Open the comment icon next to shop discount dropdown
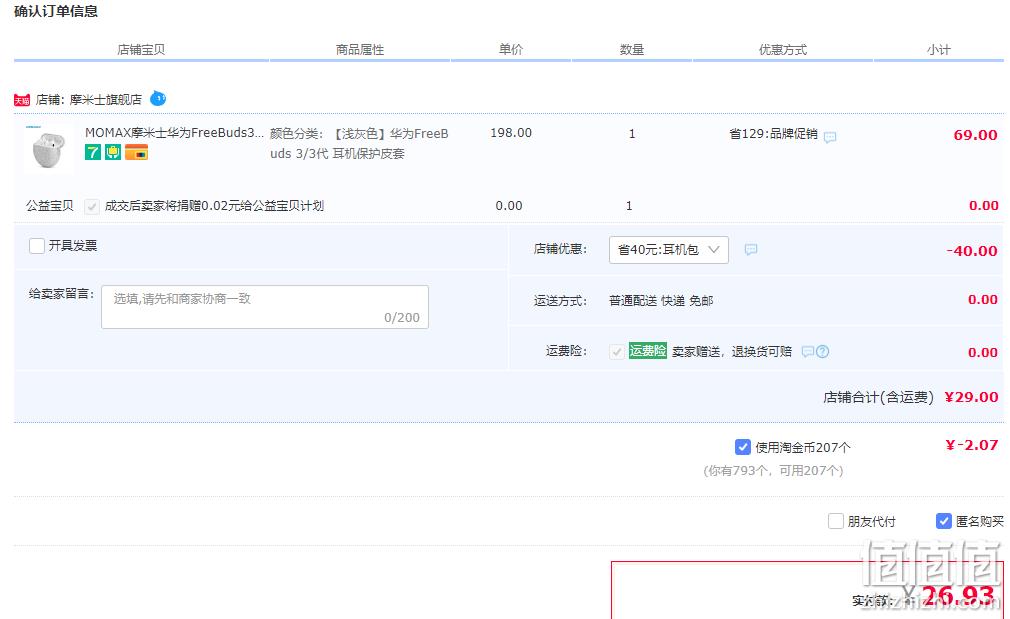Image resolution: width=1010 pixels, height=619 pixels. [751, 249]
